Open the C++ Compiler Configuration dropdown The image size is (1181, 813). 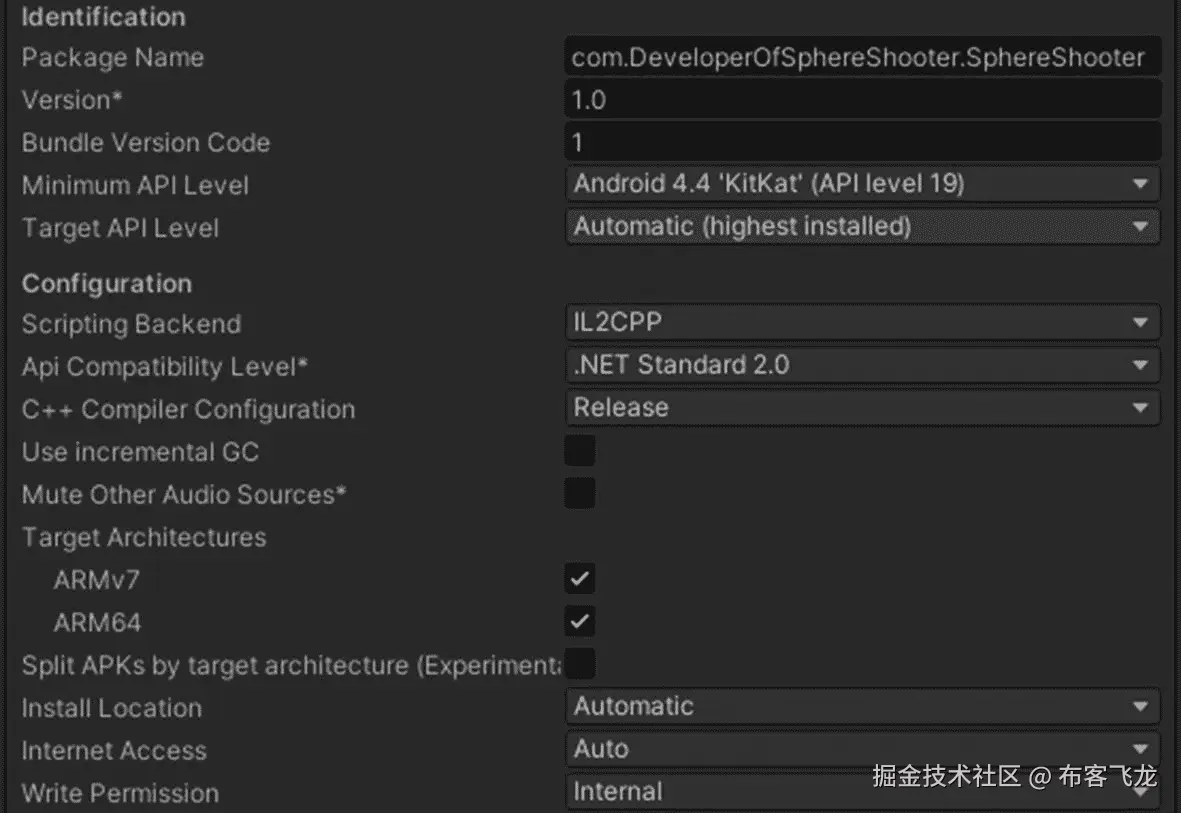pos(862,408)
